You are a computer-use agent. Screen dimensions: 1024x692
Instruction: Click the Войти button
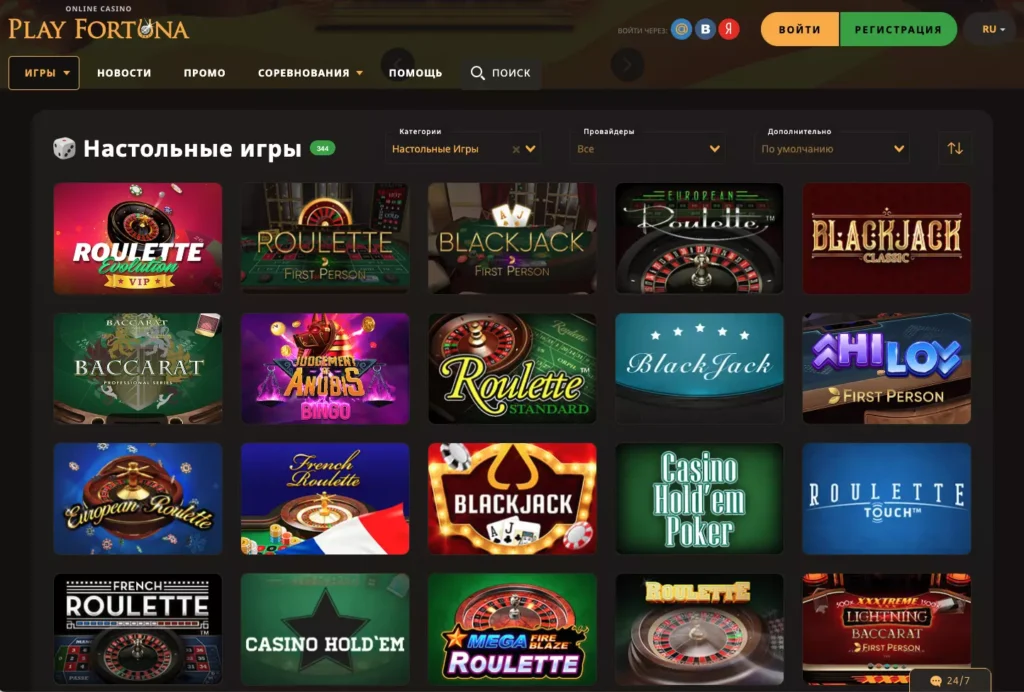point(800,29)
